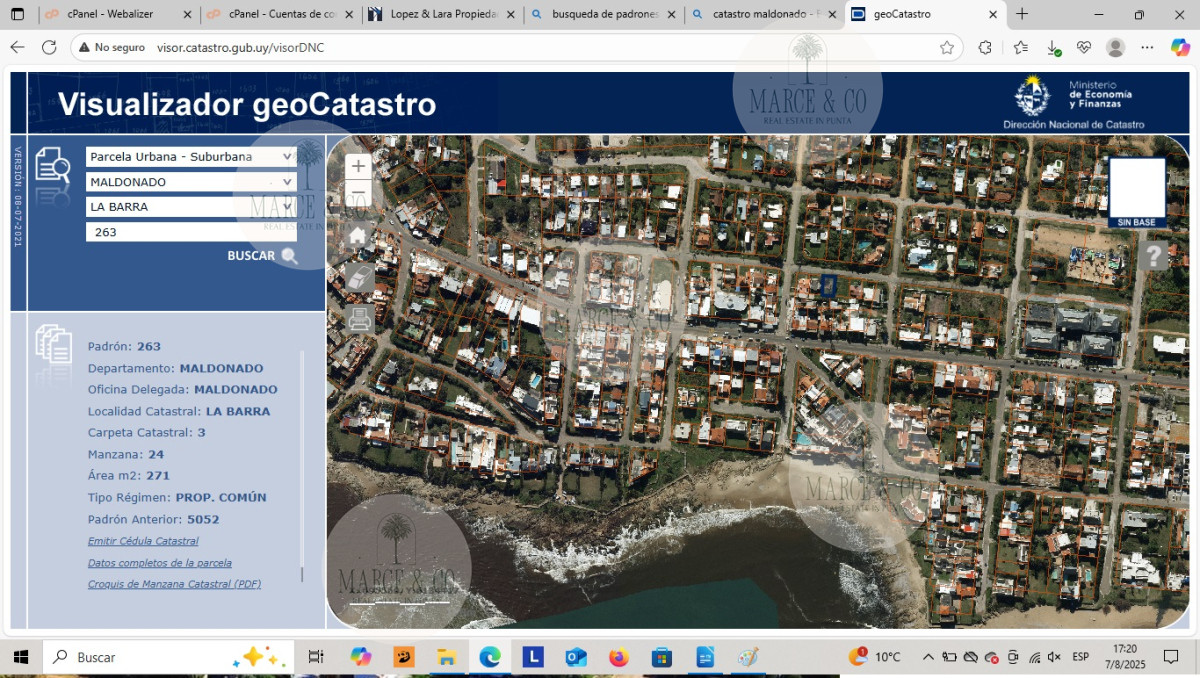The width and height of the screenshot is (1200, 678).
Task: Open browser downloads icon
Action: pyautogui.click(x=1053, y=48)
